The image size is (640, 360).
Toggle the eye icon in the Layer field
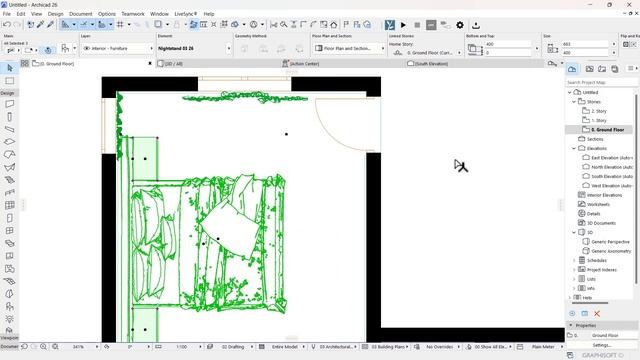tap(87, 48)
